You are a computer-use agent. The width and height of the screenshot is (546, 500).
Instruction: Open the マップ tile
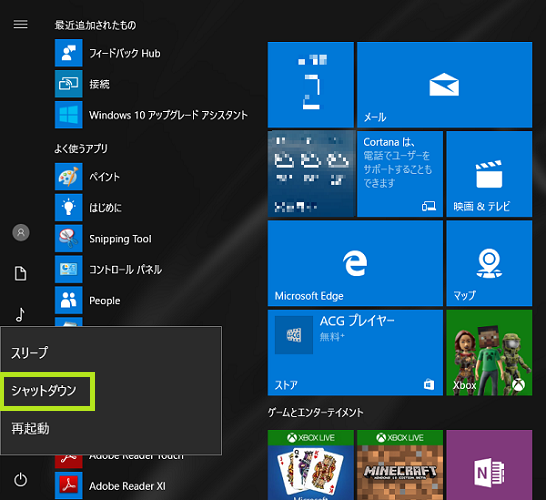click(x=489, y=263)
